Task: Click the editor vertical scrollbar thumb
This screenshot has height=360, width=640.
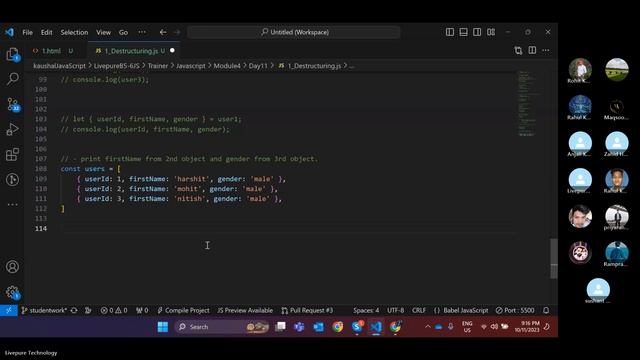Action: pos(553,258)
